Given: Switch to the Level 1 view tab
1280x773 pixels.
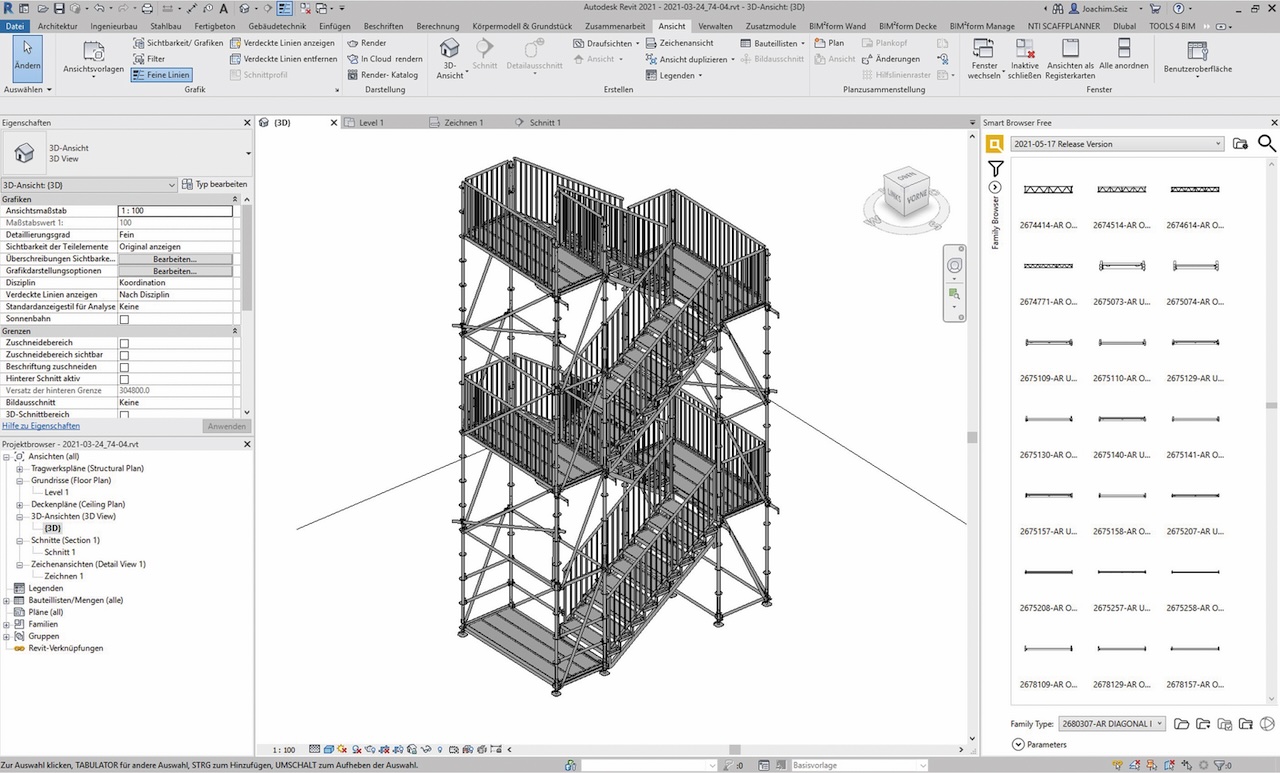Looking at the screenshot, I should [370, 123].
